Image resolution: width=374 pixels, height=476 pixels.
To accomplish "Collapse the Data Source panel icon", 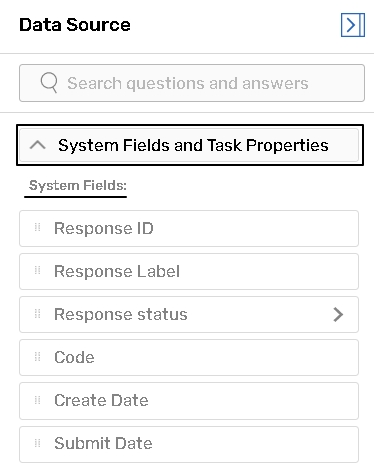I will point(353,25).
